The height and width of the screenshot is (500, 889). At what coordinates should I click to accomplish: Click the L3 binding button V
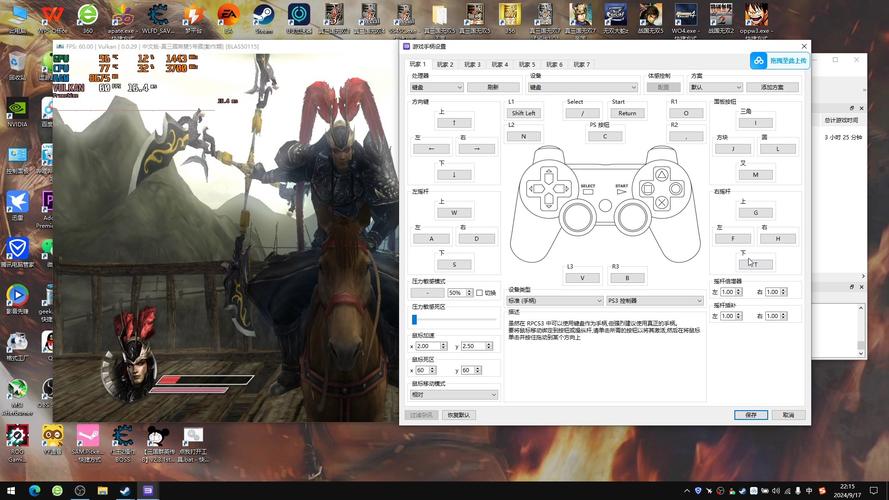pos(582,278)
